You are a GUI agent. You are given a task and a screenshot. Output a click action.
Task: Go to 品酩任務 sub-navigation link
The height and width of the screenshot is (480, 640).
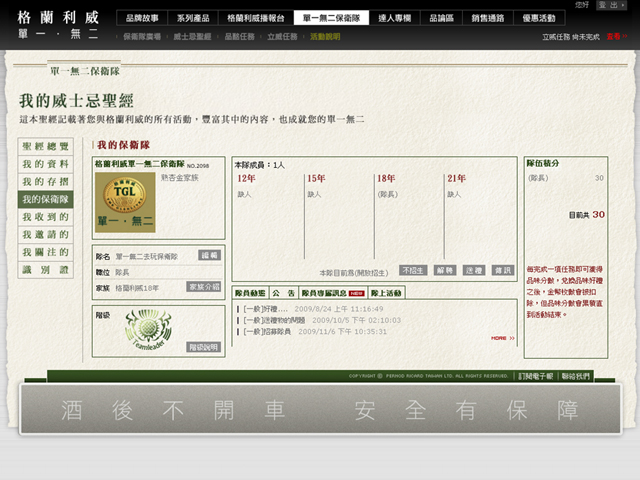[240, 37]
